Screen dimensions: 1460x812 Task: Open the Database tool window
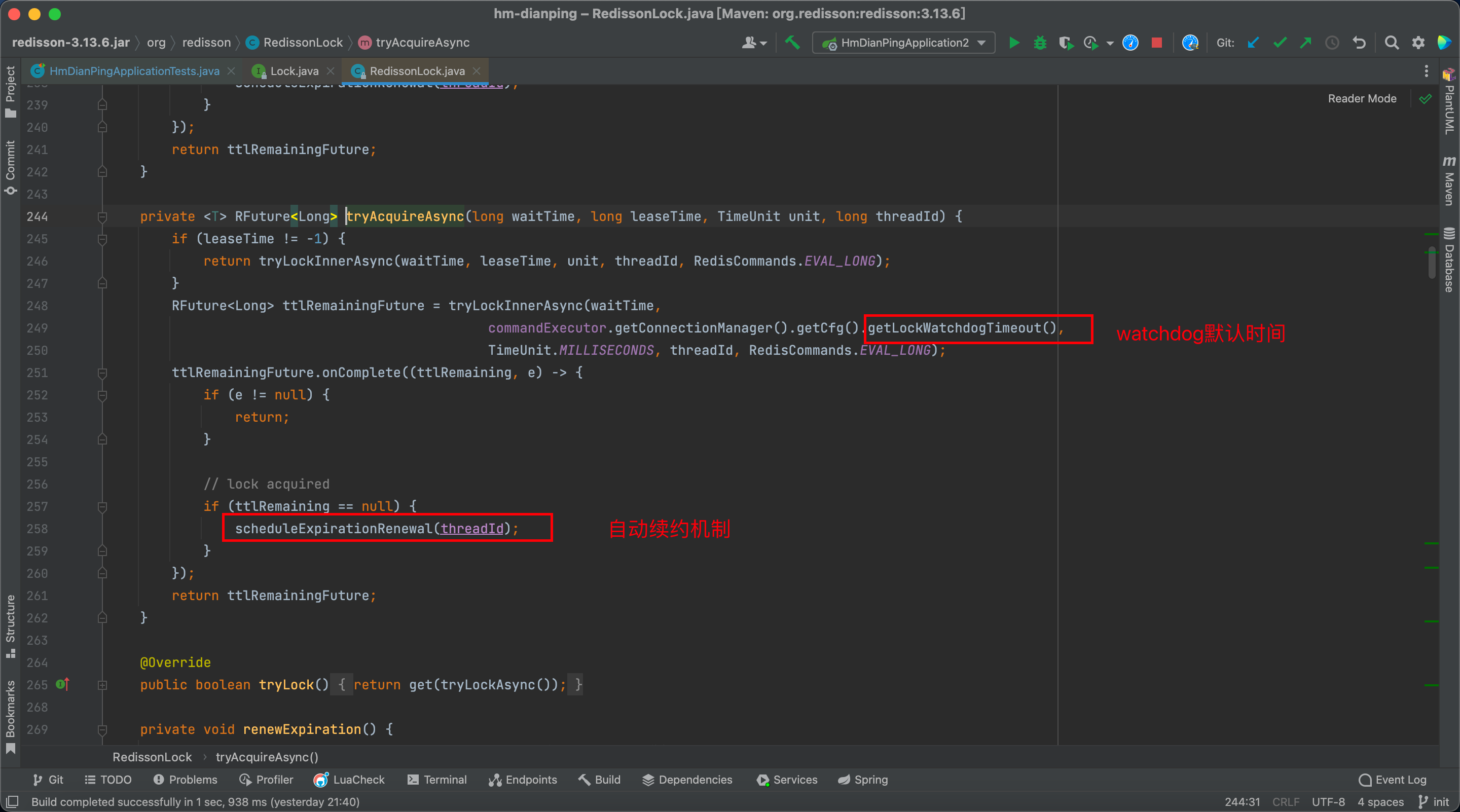coord(1449,260)
